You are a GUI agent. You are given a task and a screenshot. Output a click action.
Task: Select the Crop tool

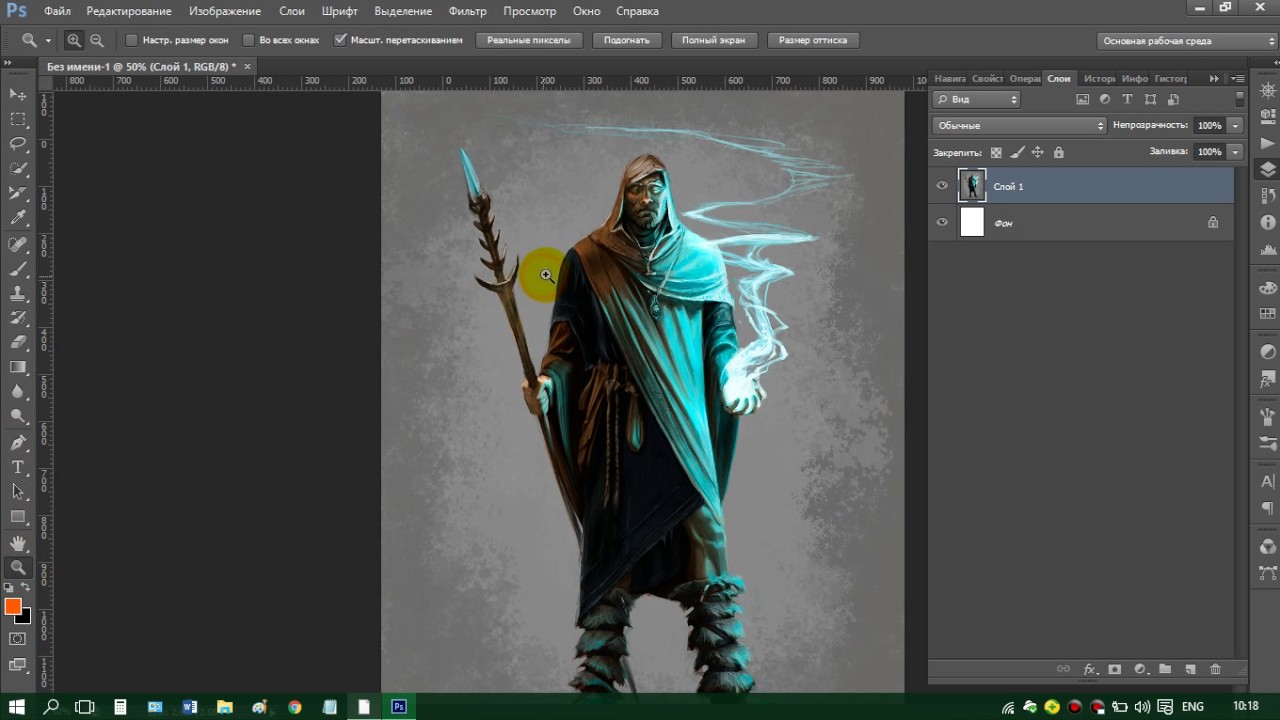(x=18, y=193)
